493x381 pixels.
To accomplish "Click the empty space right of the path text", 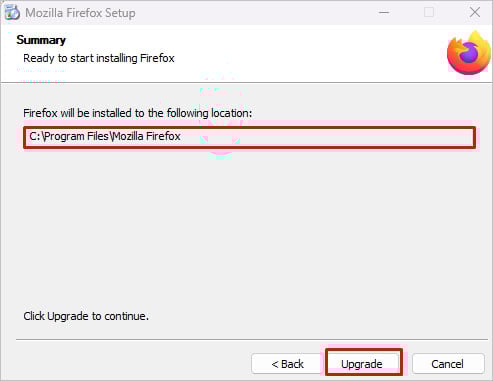I will click(x=327, y=137).
